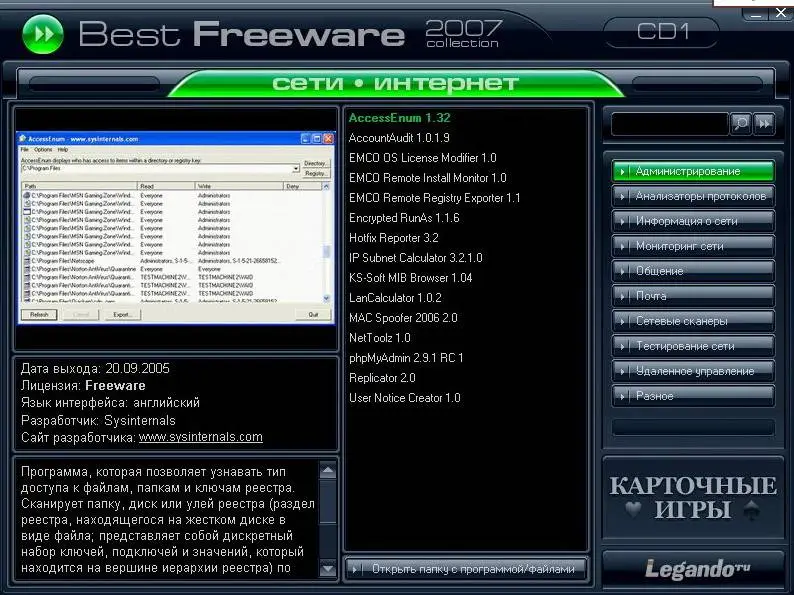Select IP Subnet Calculator 3.2.1.0
The width and height of the screenshot is (794, 595).
pyautogui.click(x=415, y=258)
